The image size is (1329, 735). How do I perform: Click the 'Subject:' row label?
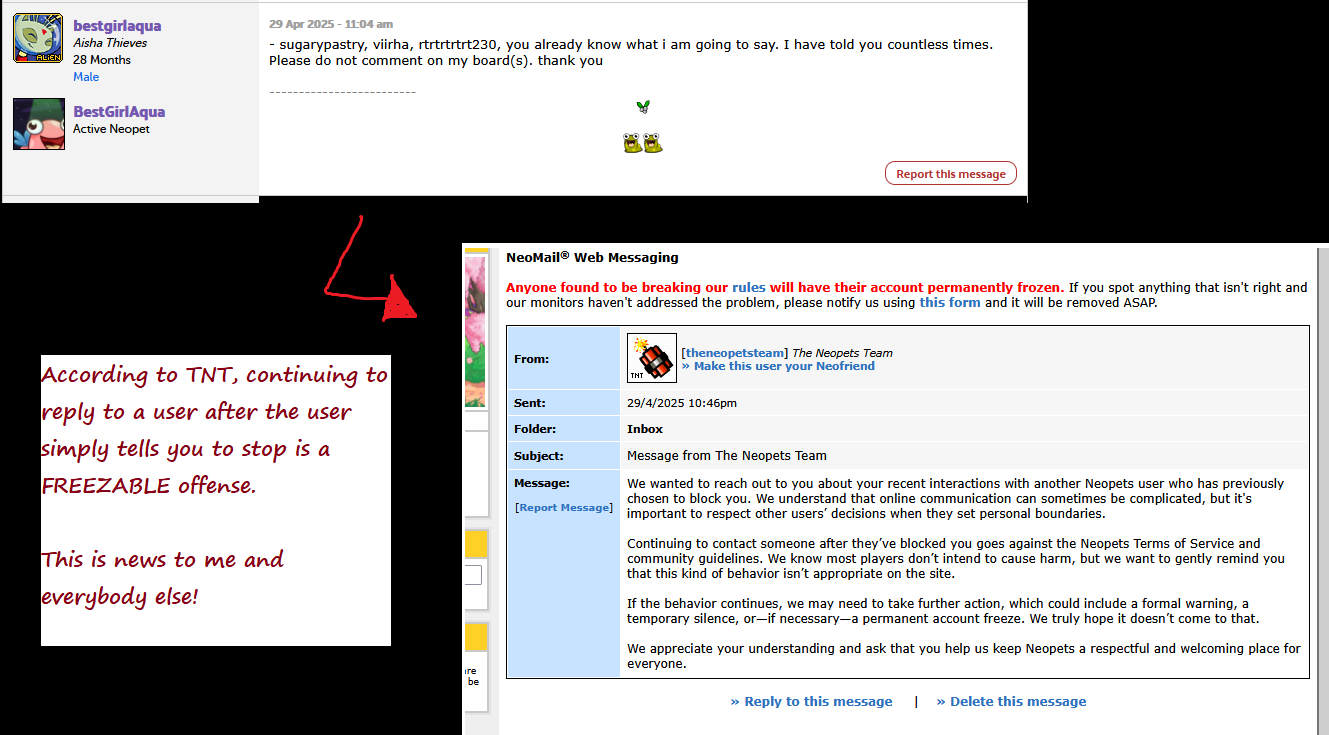[539, 456]
